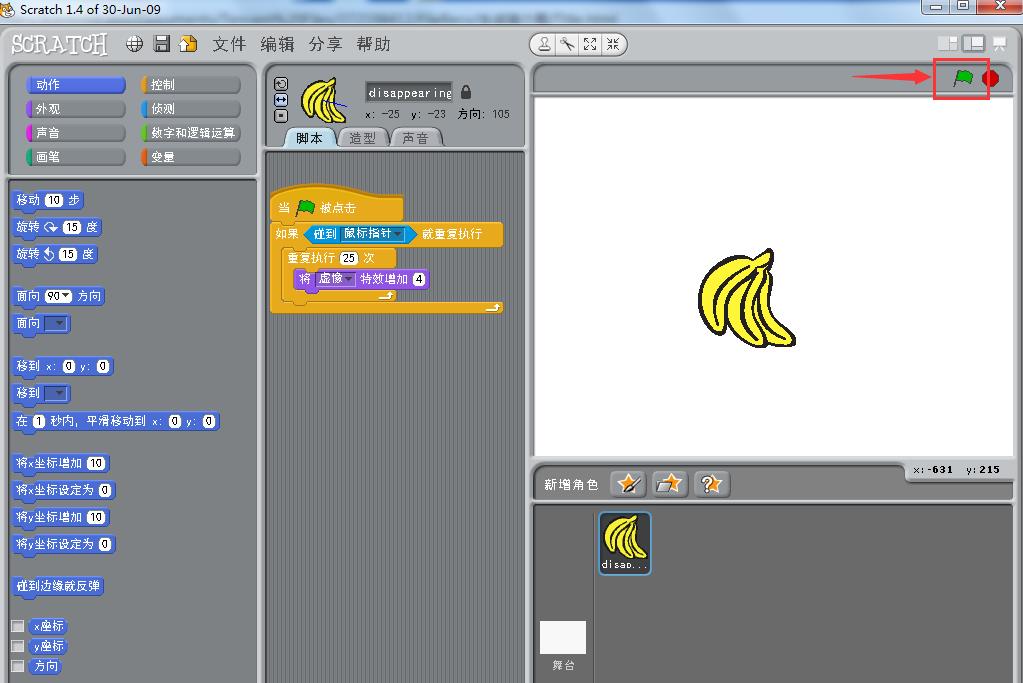Image resolution: width=1023 pixels, height=683 pixels.
Task: Open the 鼠标指针 dropdown in the script
Action: click(398, 234)
